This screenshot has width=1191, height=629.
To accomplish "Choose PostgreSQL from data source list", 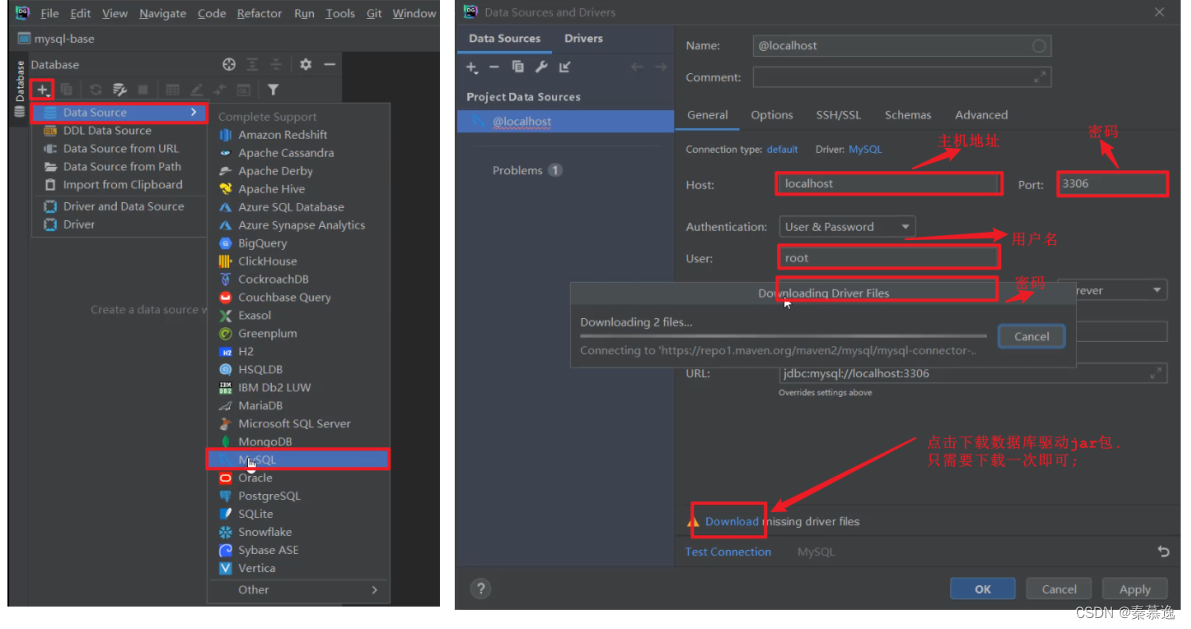I will (x=299, y=496).
